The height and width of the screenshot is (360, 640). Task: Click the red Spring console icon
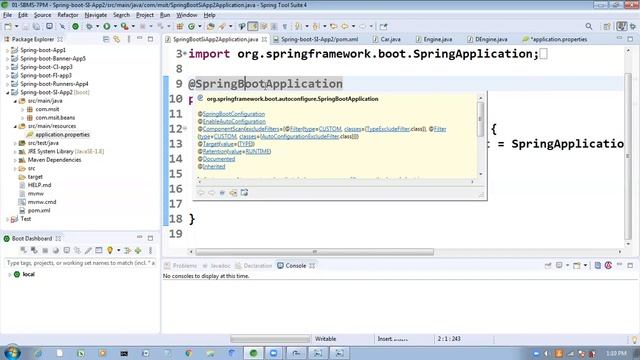point(608,266)
